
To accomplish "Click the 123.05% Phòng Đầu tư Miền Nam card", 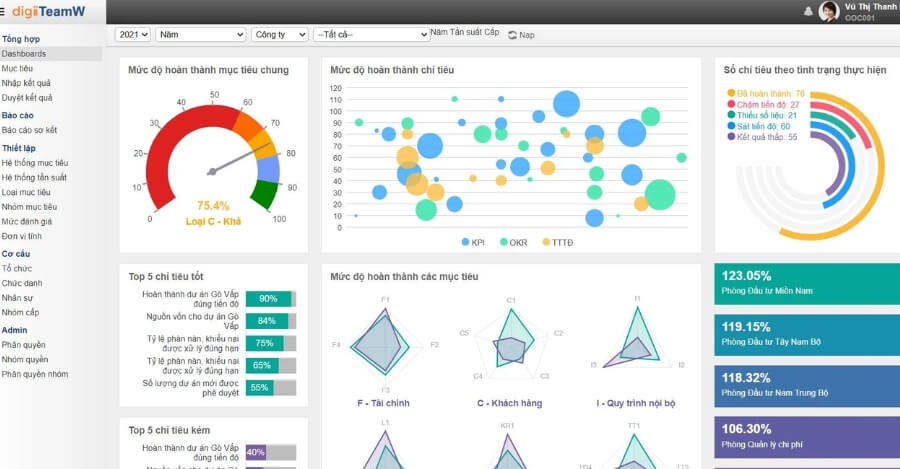I will (807, 283).
